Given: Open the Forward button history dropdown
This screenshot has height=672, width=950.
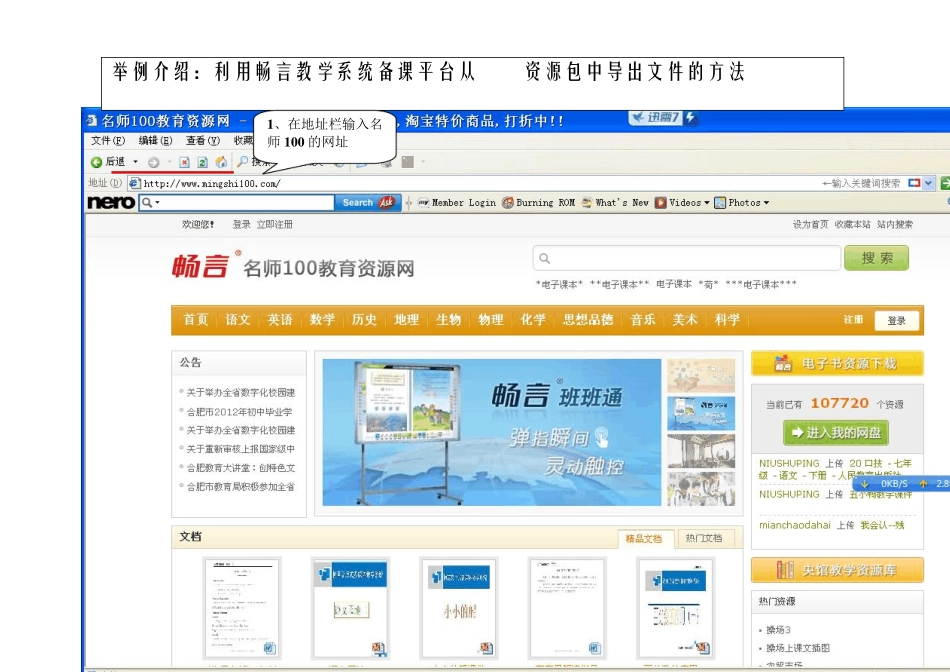Looking at the screenshot, I should pyautogui.click(x=169, y=162).
